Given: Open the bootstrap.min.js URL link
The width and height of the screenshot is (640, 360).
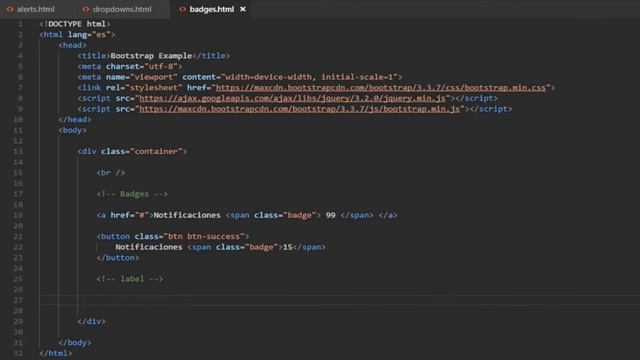Looking at the screenshot, I should tap(299, 109).
